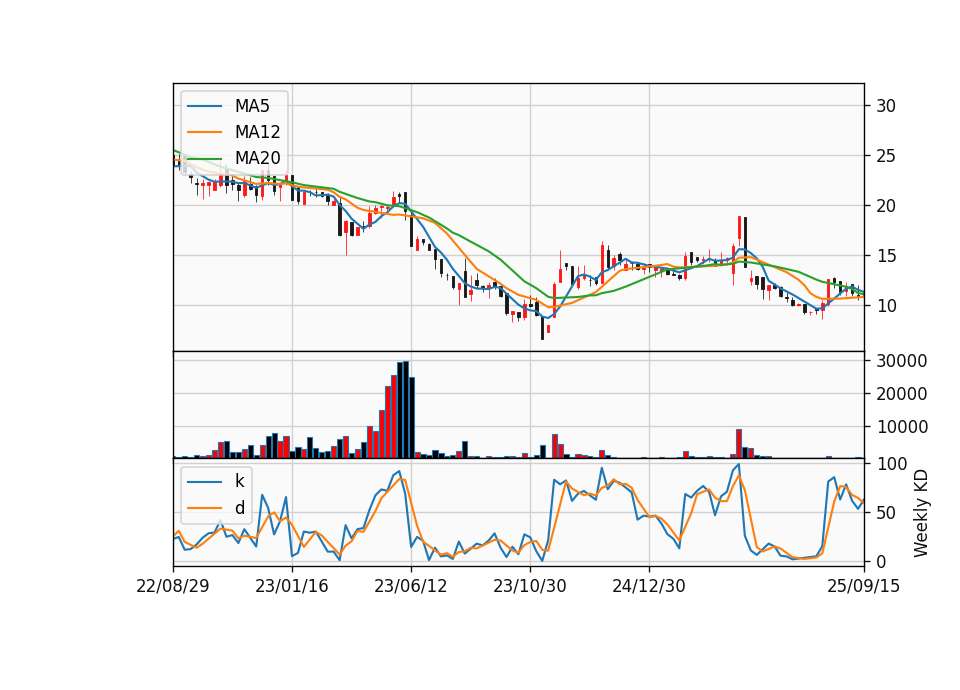Click the 23/06/12 date tick label
Screen dimensions: 960x690
pyautogui.click(x=411, y=586)
